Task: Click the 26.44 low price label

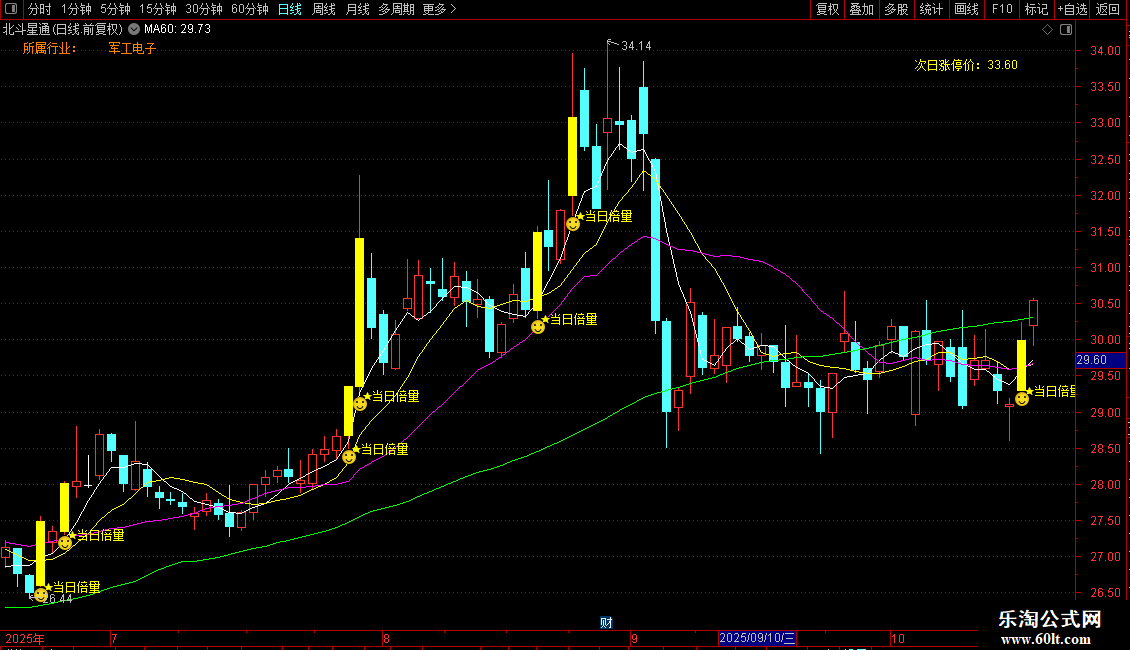Action: (x=58, y=599)
